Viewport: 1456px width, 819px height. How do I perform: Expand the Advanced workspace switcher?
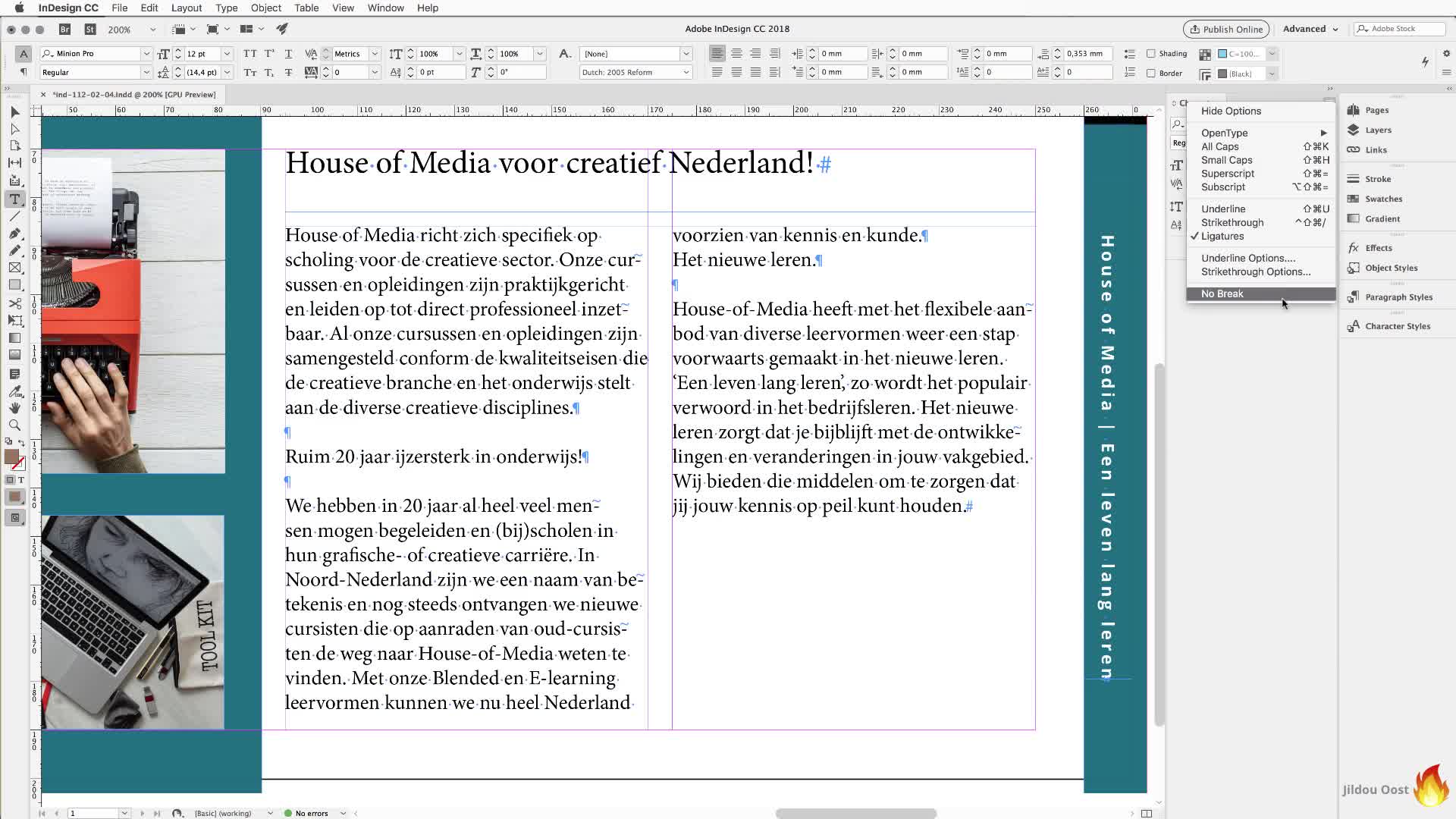[1310, 29]
